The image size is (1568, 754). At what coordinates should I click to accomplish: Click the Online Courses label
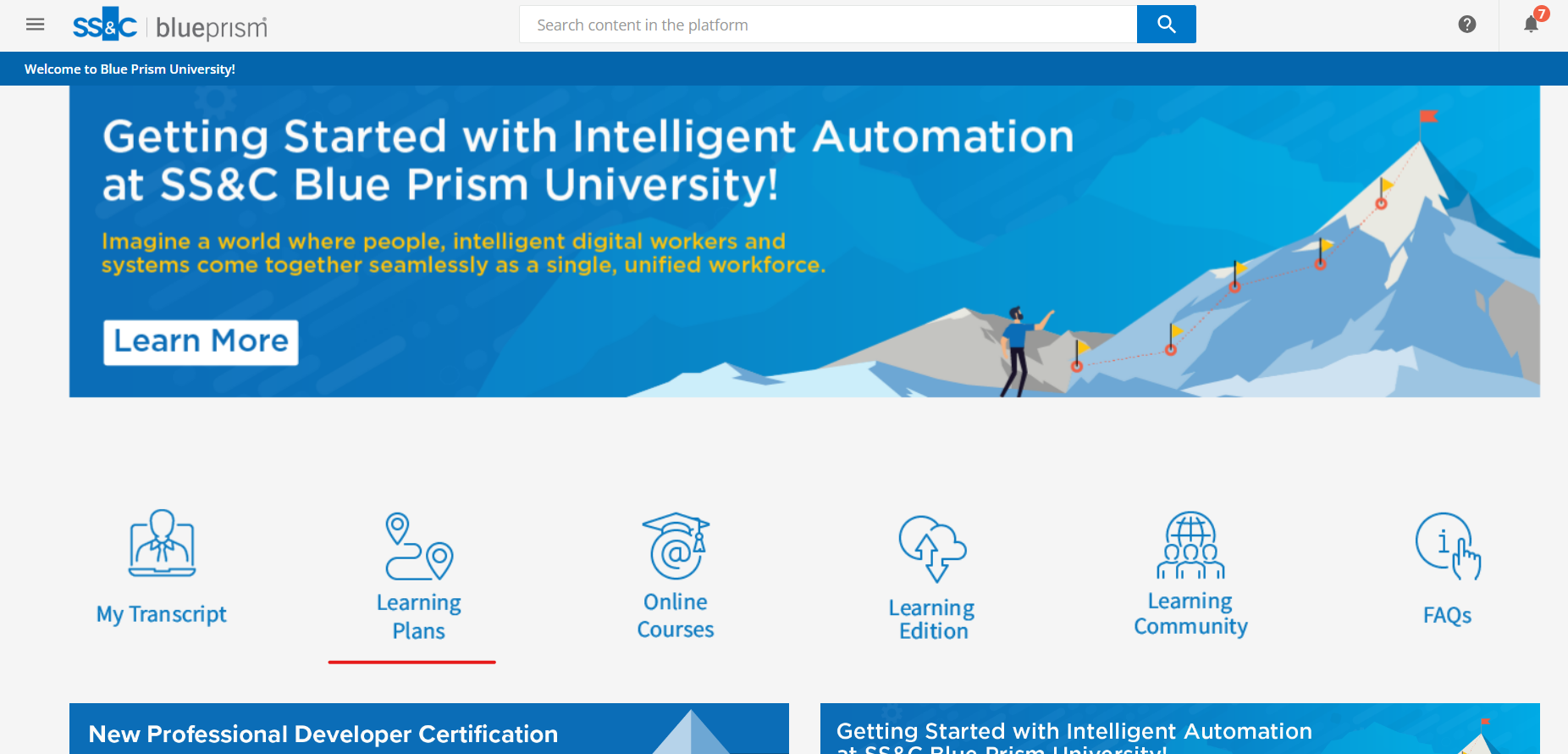(676, 616)
